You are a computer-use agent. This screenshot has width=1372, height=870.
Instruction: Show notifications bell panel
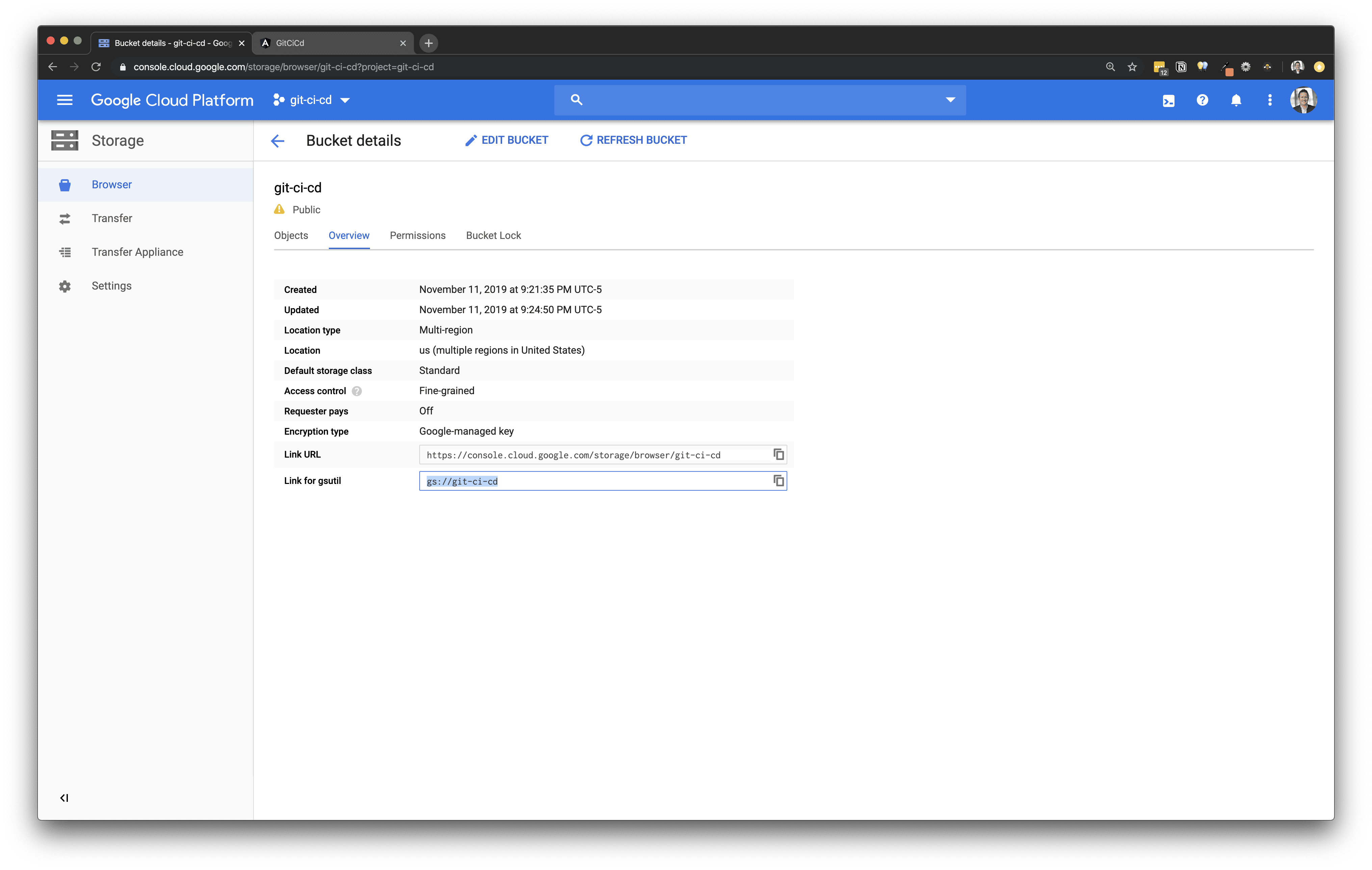coord(1236,101)
